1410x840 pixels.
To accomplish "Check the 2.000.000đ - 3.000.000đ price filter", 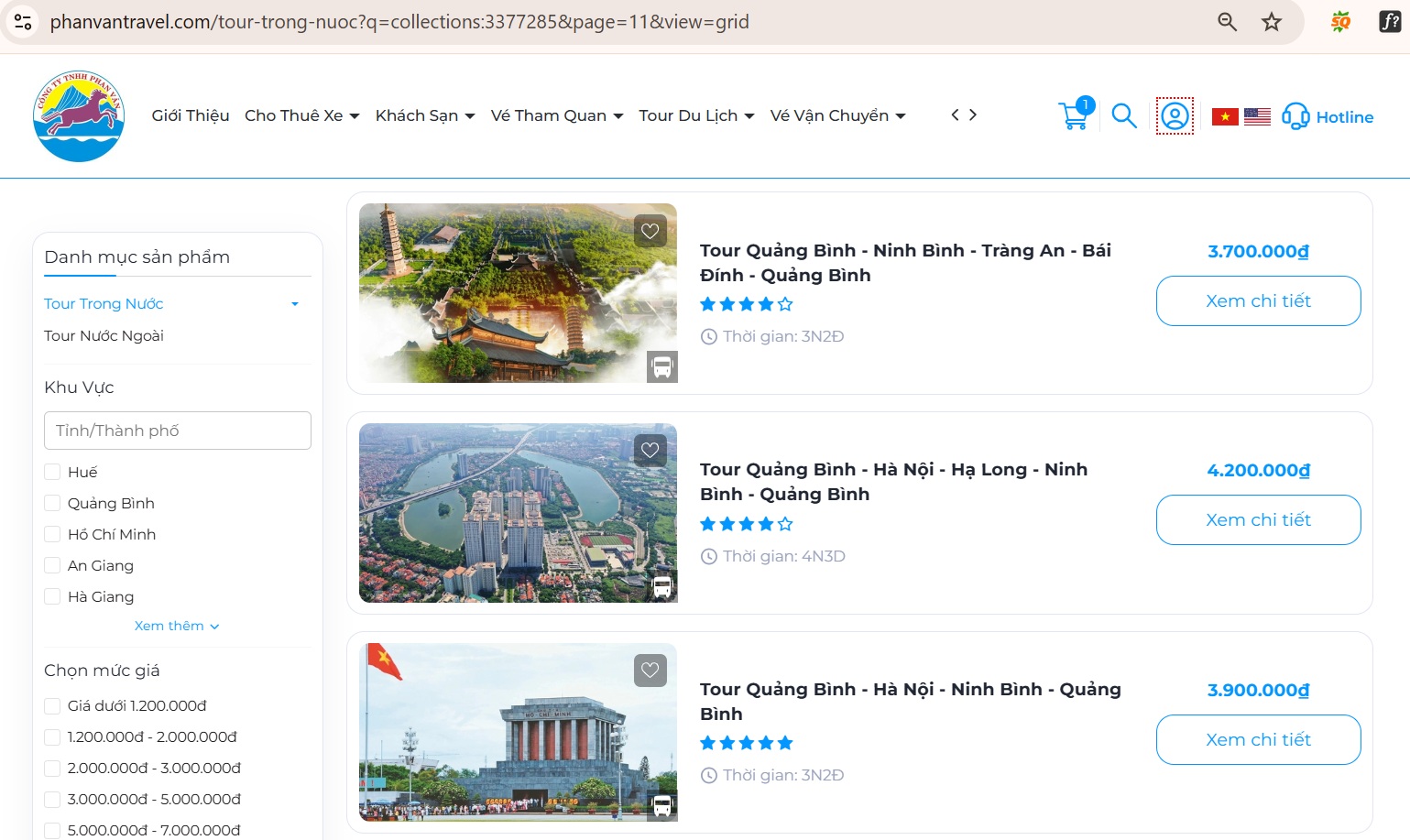I will pos(52,768).
